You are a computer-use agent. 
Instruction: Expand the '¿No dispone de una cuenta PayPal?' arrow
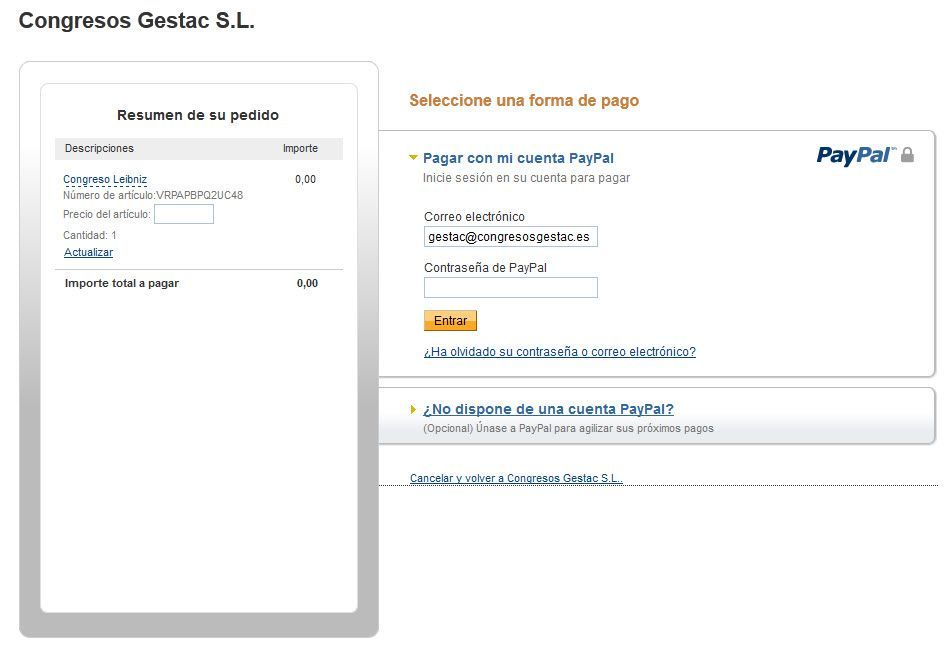413,410
